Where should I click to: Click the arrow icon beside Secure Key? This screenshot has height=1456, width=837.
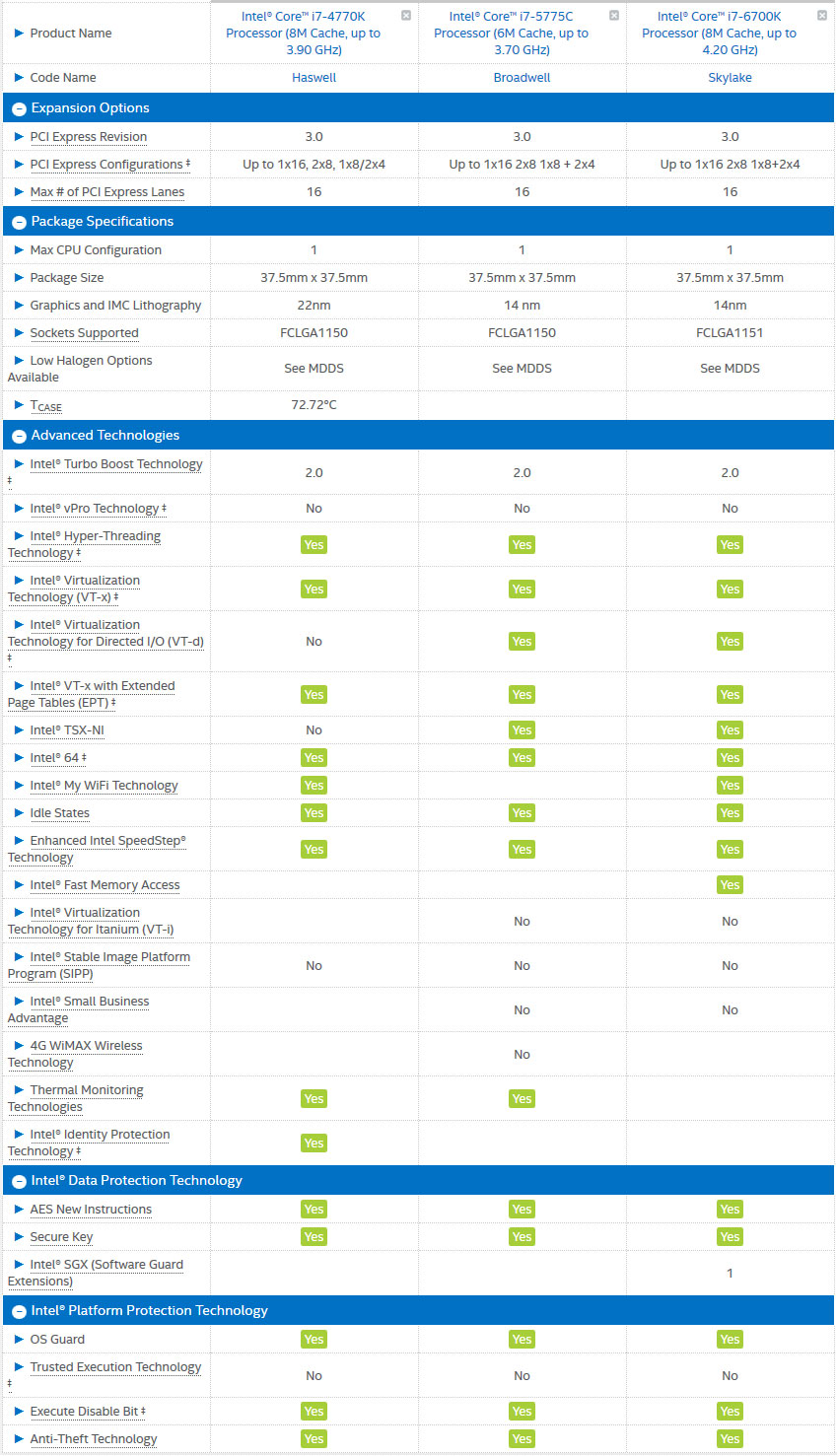[19, 1237]
